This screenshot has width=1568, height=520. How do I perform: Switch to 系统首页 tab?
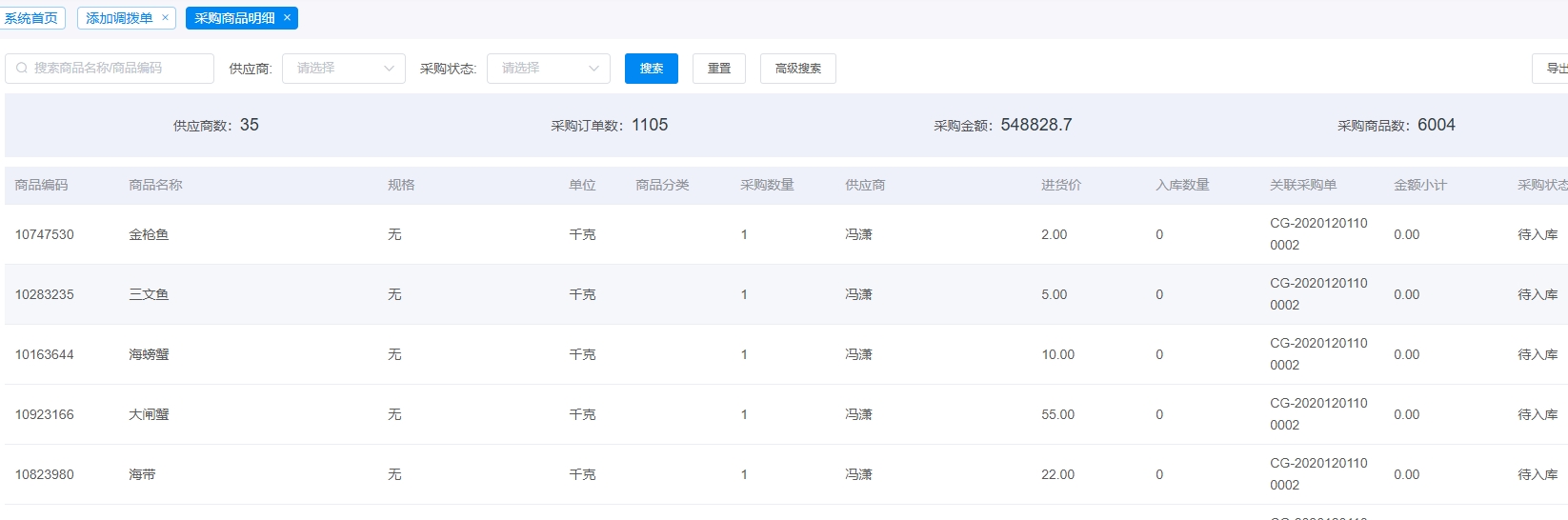tap(31, 18)
